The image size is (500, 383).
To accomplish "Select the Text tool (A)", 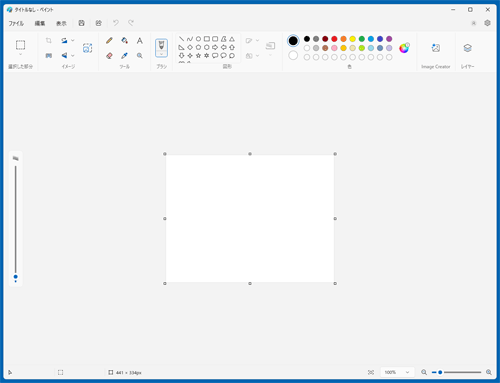I will point(140,41).
